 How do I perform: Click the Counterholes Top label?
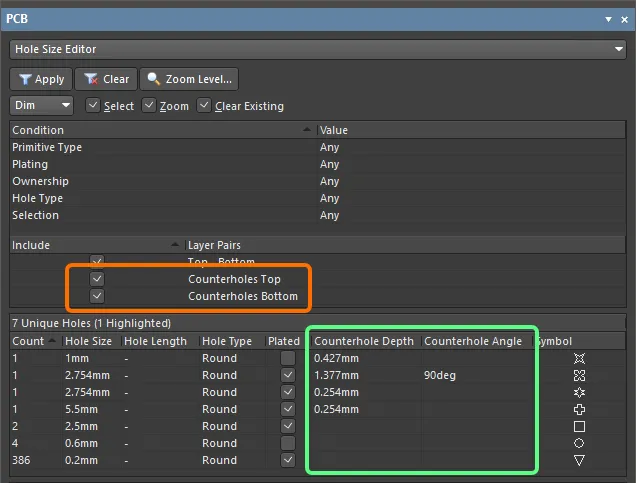pyautogui.click(x=234, y=279)
